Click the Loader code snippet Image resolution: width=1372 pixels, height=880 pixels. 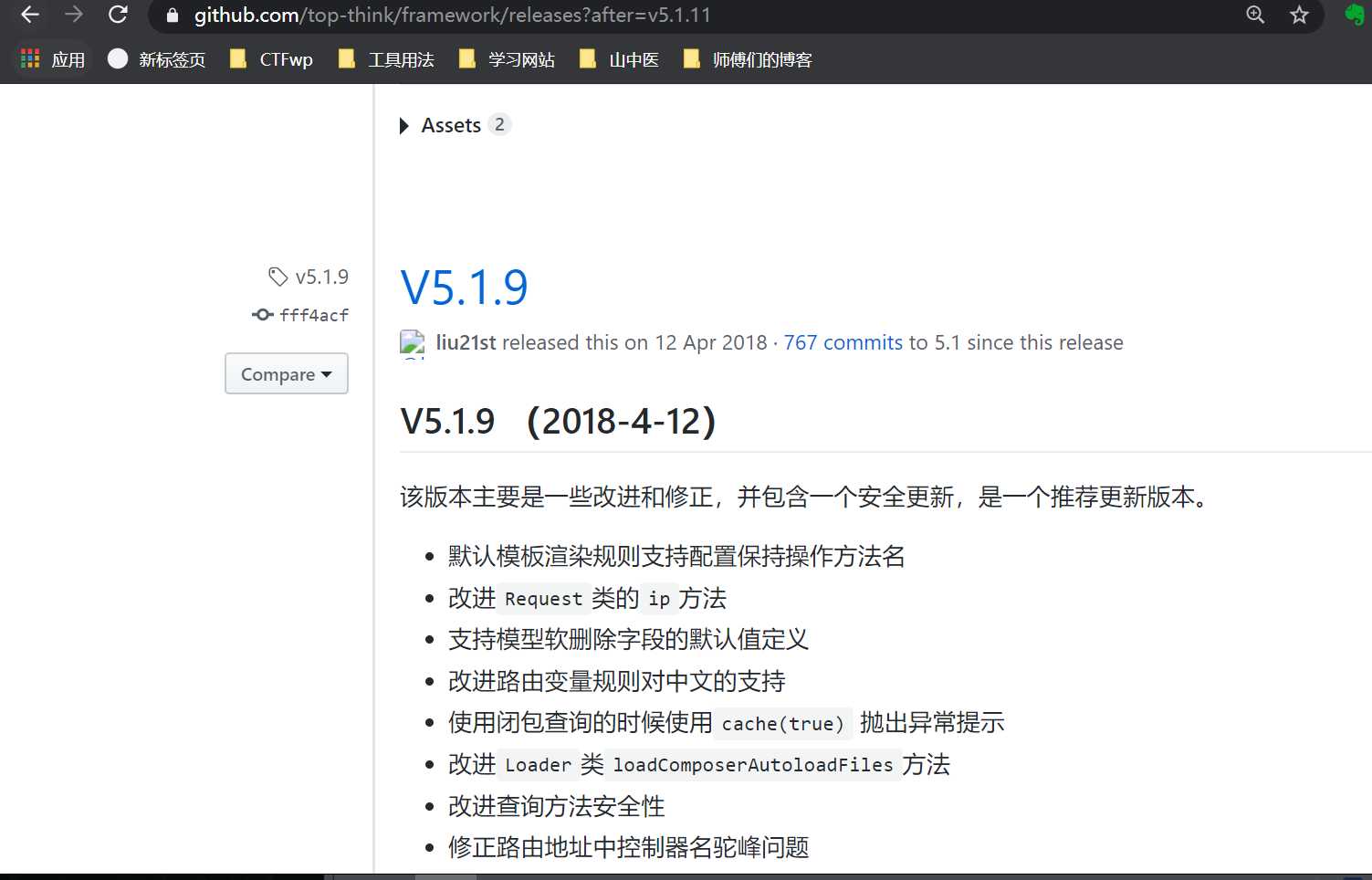coord(538,765)
